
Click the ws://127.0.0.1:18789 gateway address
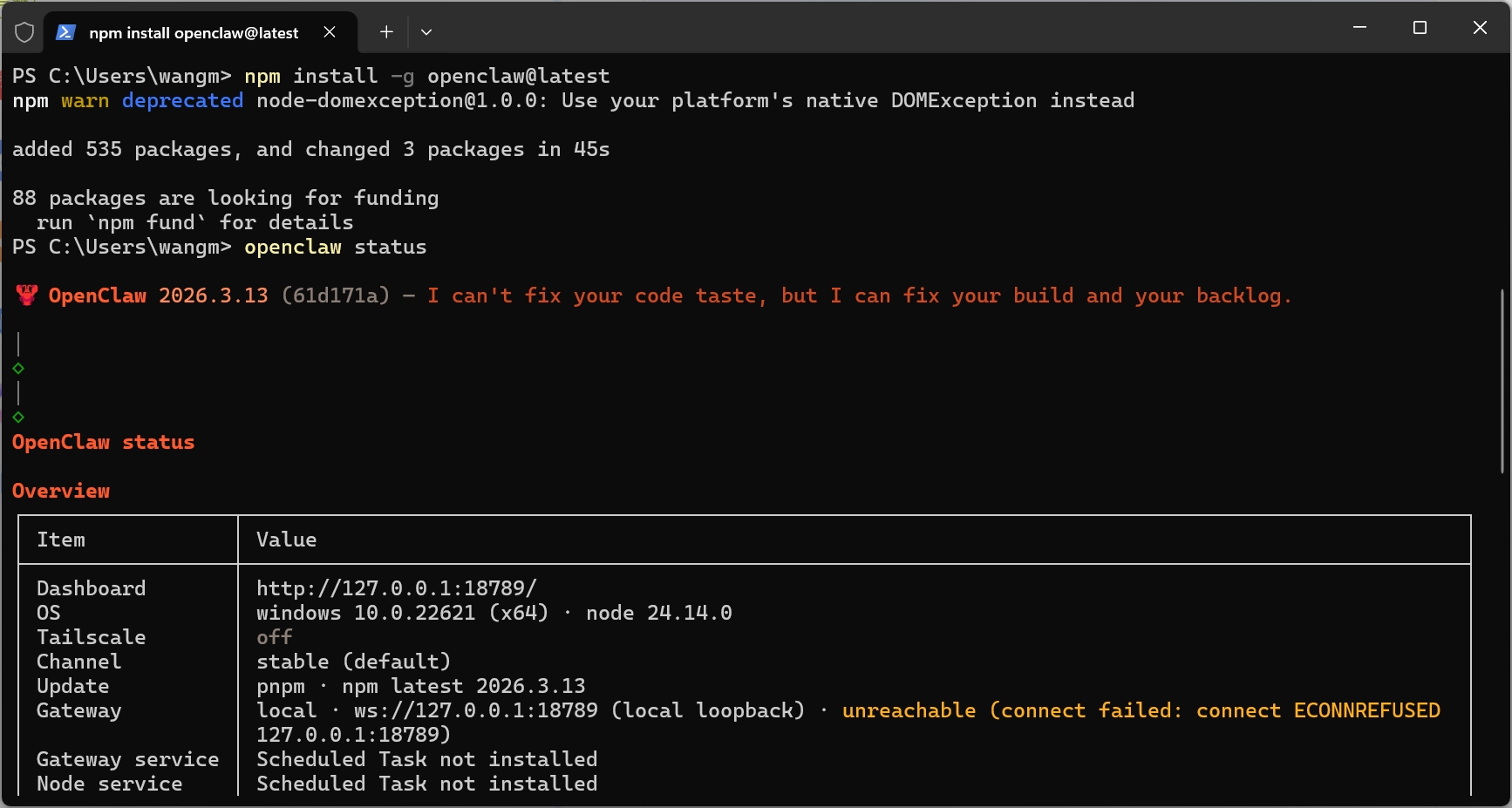[x=475, y=710]
